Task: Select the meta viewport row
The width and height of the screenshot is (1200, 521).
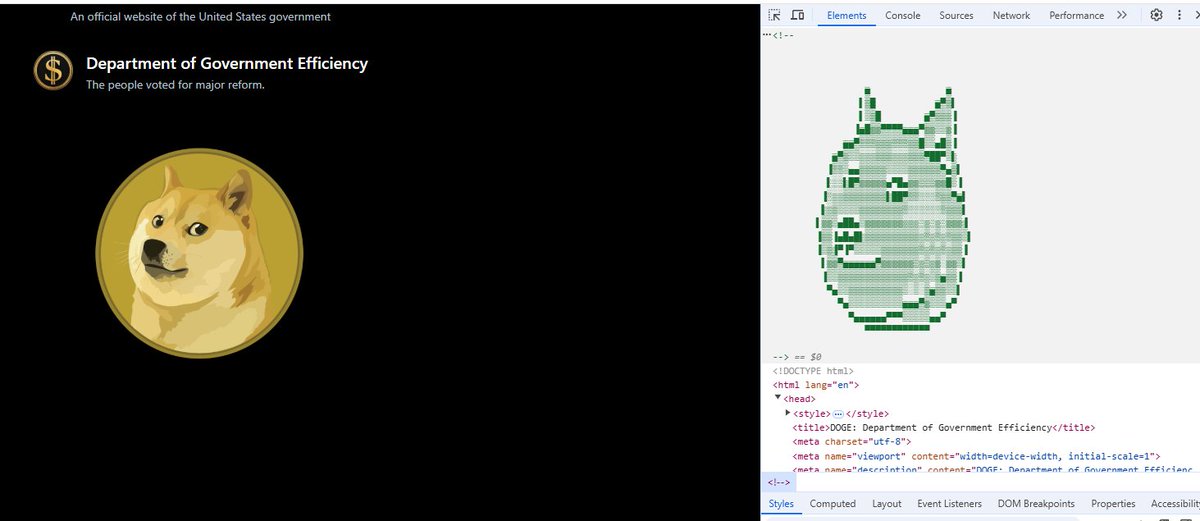Action: pos(976,456)
